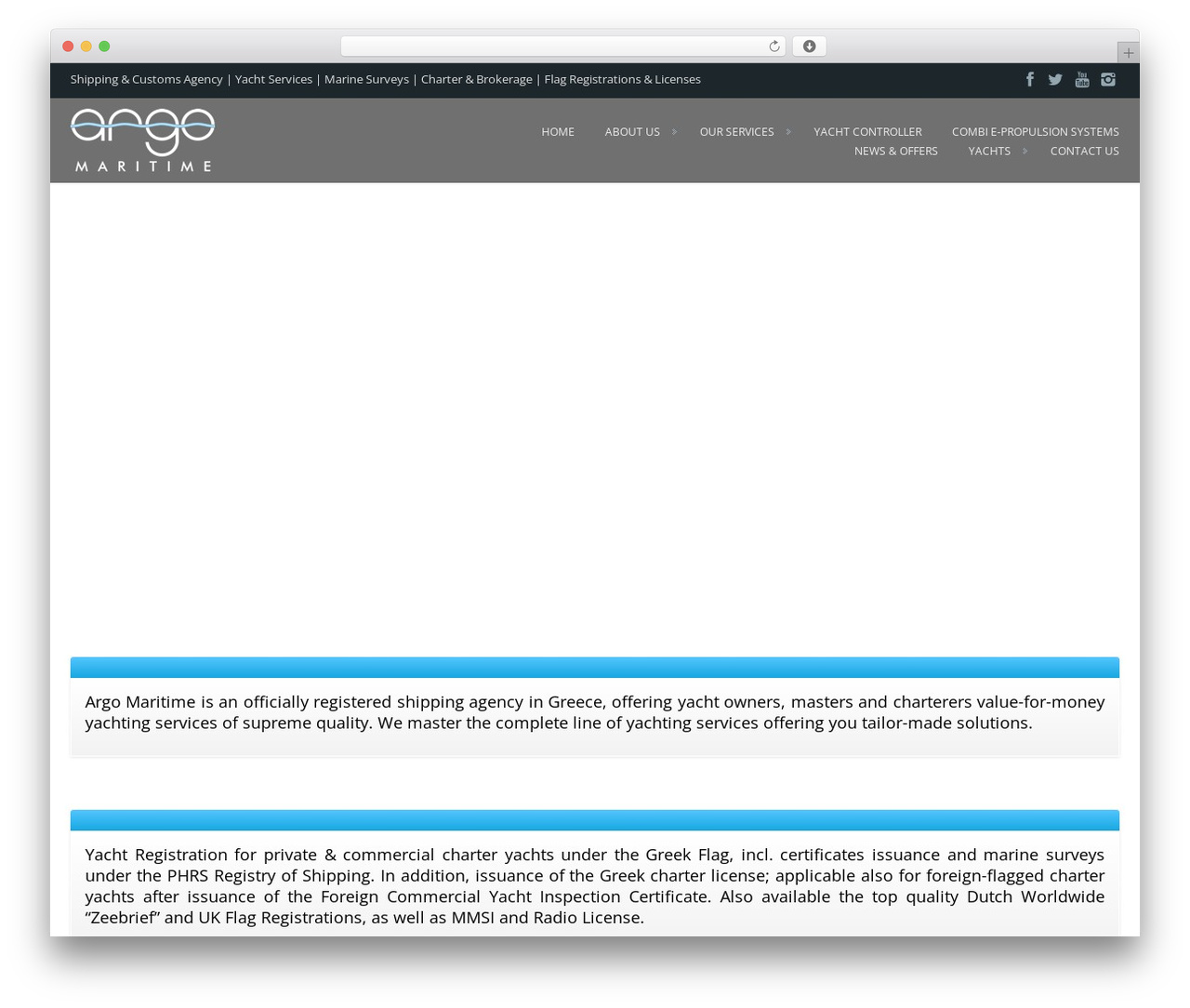Image resolution: width=1190 pixels, height=1008 pixels.
Task: Click the 'Charter & Brokerage' tagline text
Action: [477, 79]
